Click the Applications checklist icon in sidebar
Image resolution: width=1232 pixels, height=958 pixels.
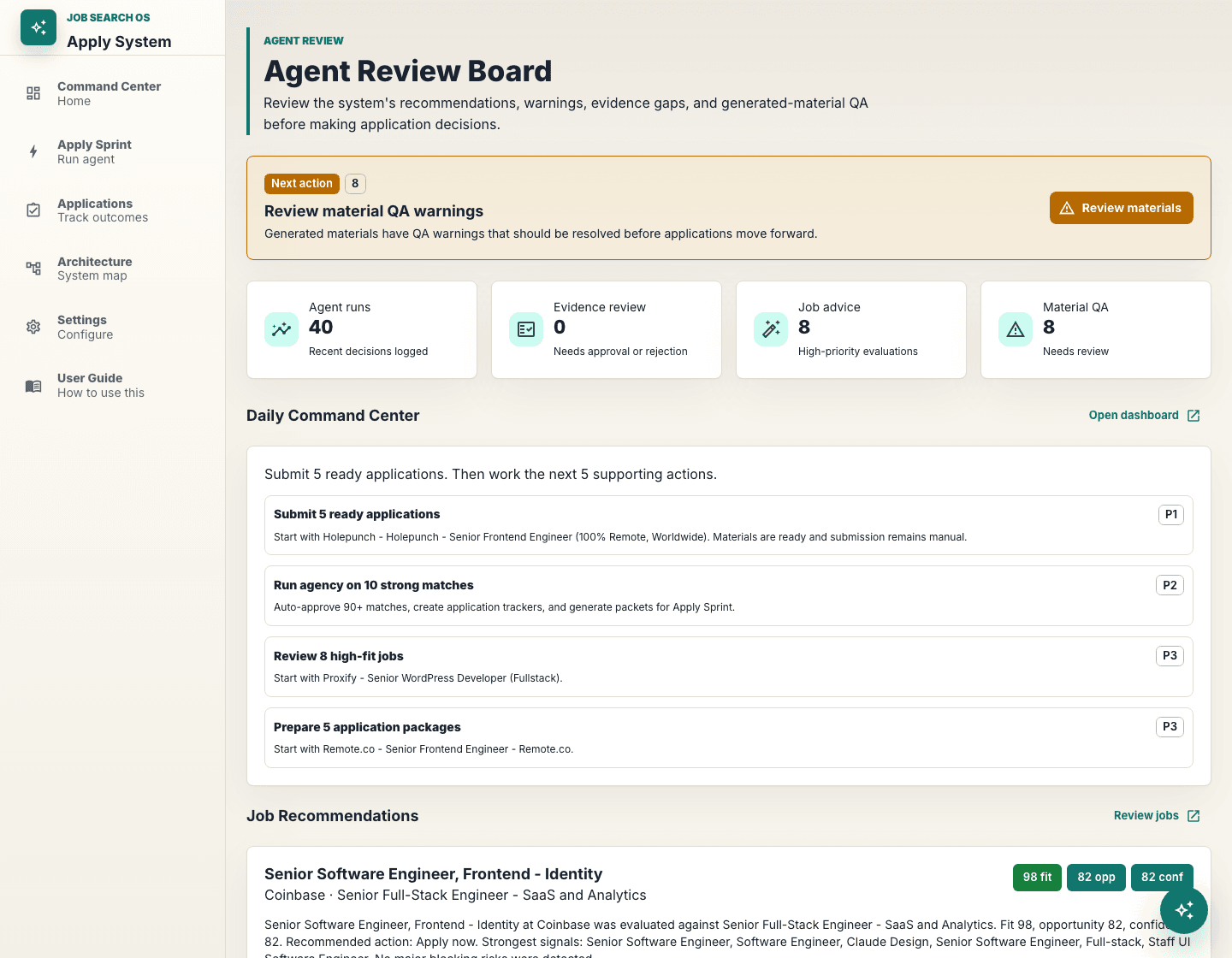pyautogui.click(x=33, y=210)
